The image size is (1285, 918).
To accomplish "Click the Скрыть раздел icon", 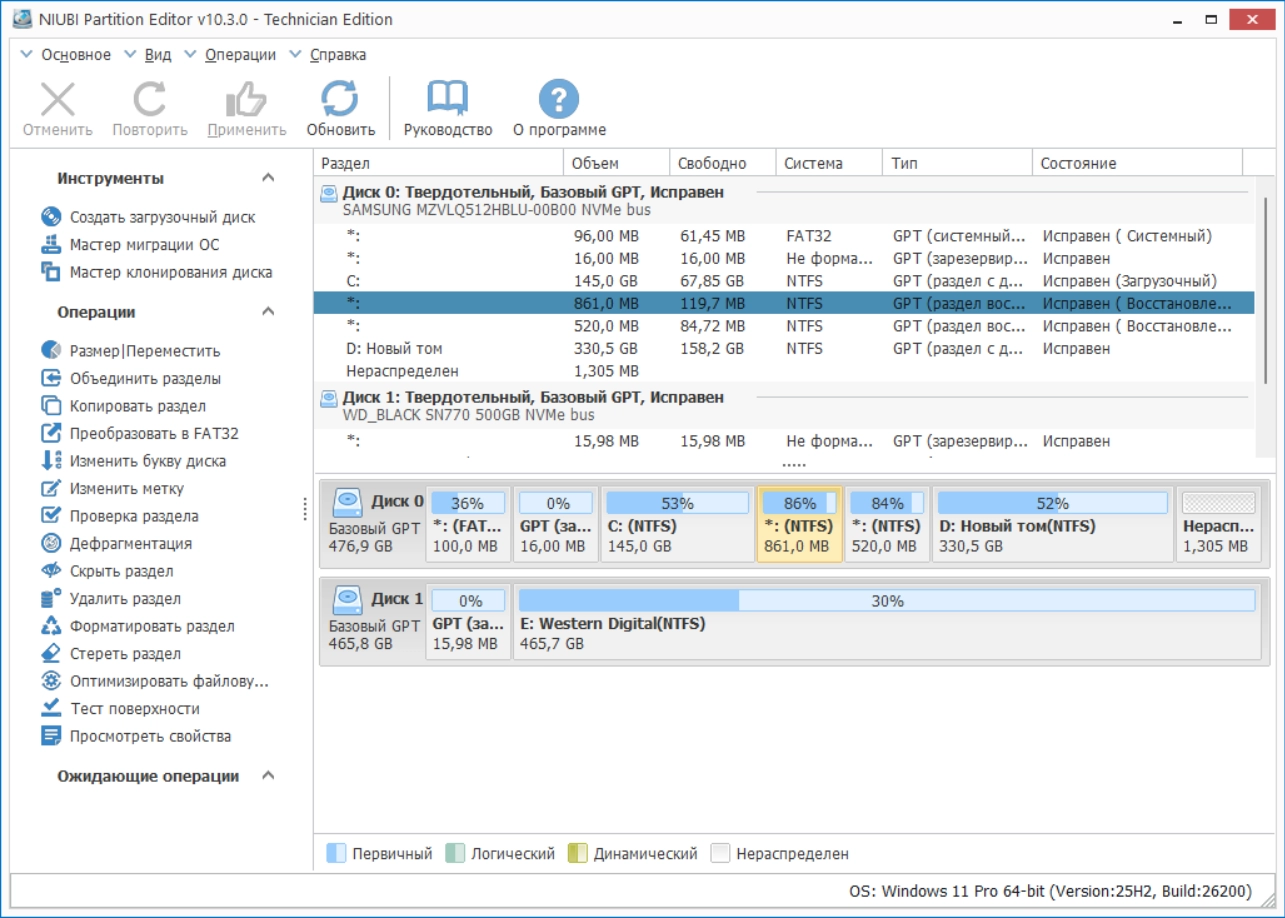I will point(51,571).
